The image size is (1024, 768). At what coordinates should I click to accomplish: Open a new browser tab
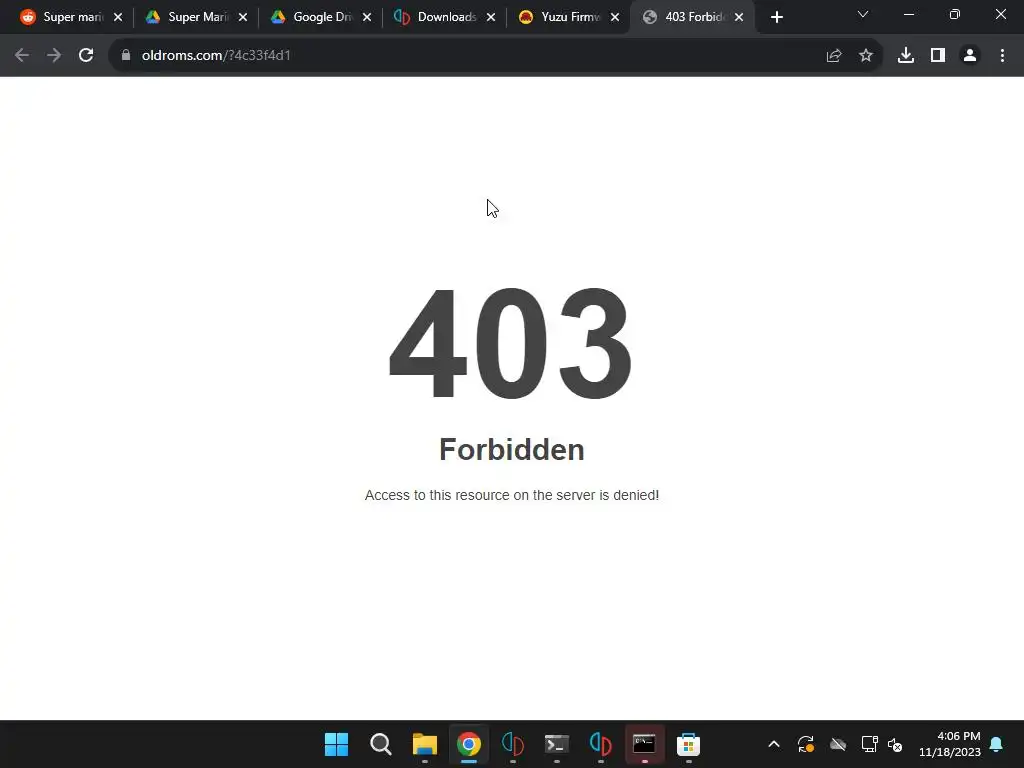tap(776, 17)
